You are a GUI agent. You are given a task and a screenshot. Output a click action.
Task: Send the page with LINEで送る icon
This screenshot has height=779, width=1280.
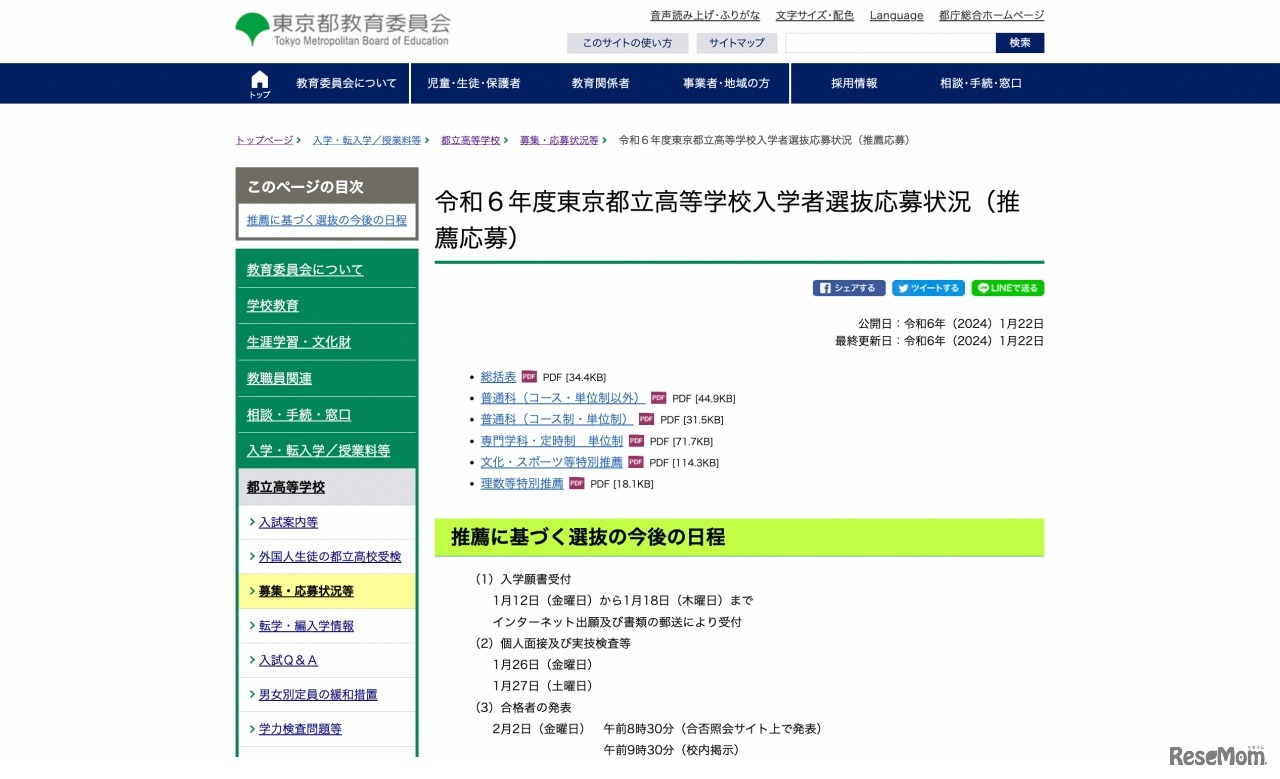tap(1007, 287)
